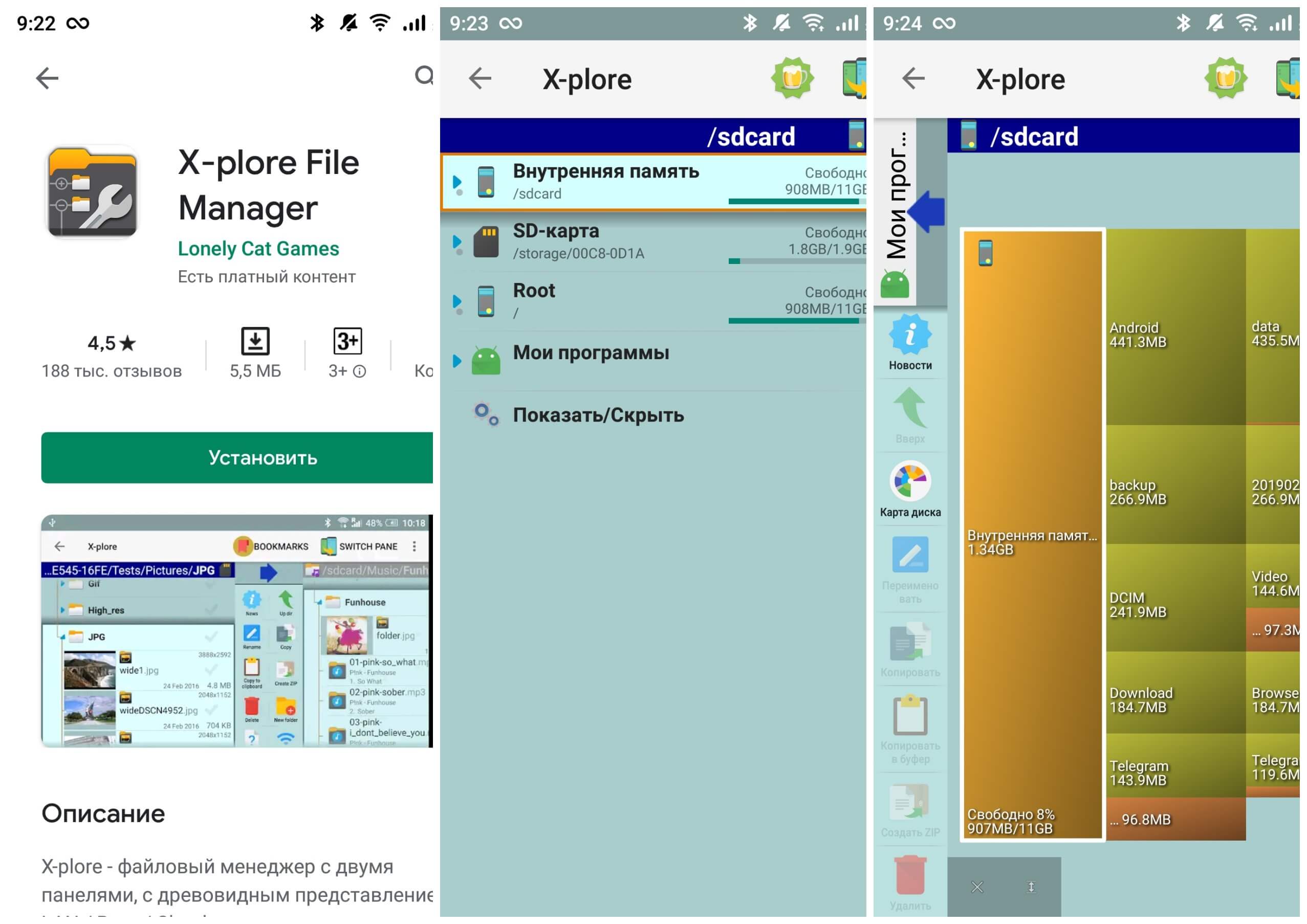Expand the Внутренняя память tree row
Screen dimensions: 1307x924
click(457, 183)
